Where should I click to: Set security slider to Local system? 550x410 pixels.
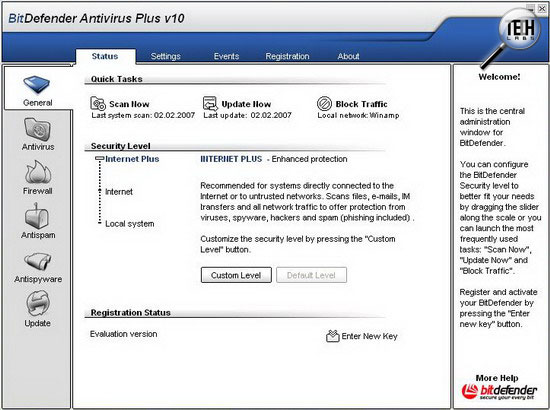point(100,223)
